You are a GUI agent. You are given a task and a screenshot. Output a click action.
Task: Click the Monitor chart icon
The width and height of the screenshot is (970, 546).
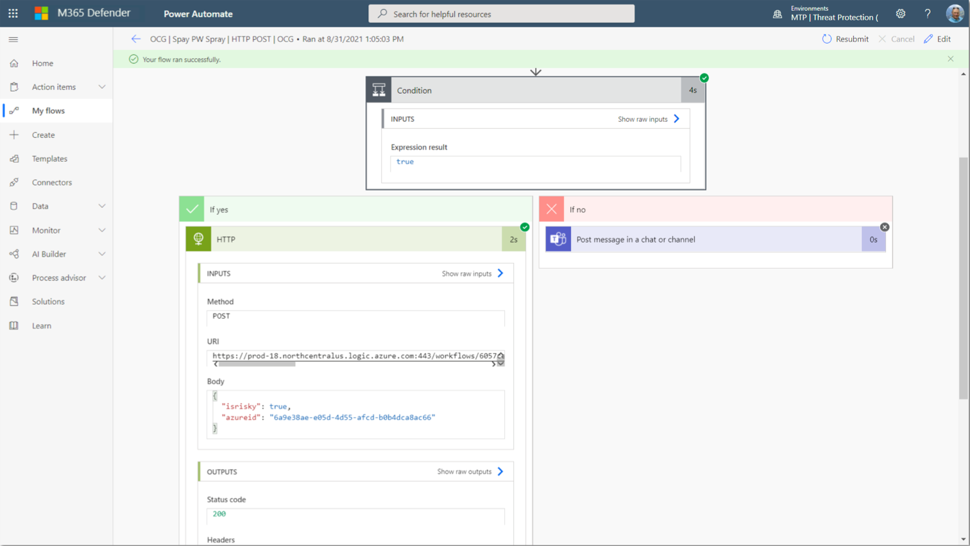click(14, 230)
